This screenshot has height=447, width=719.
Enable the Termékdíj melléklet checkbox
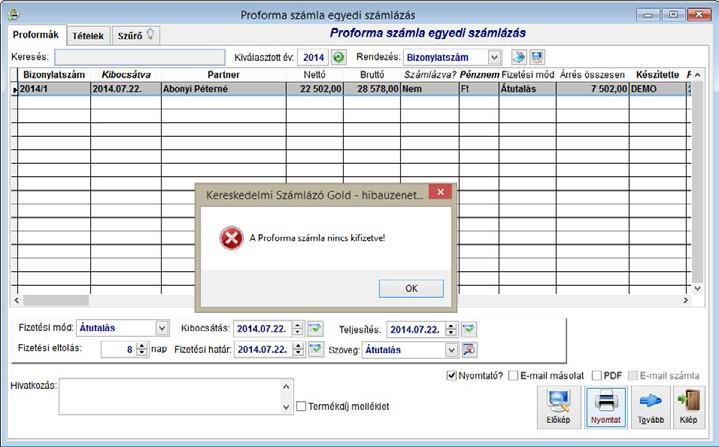[x=301, y=406]
